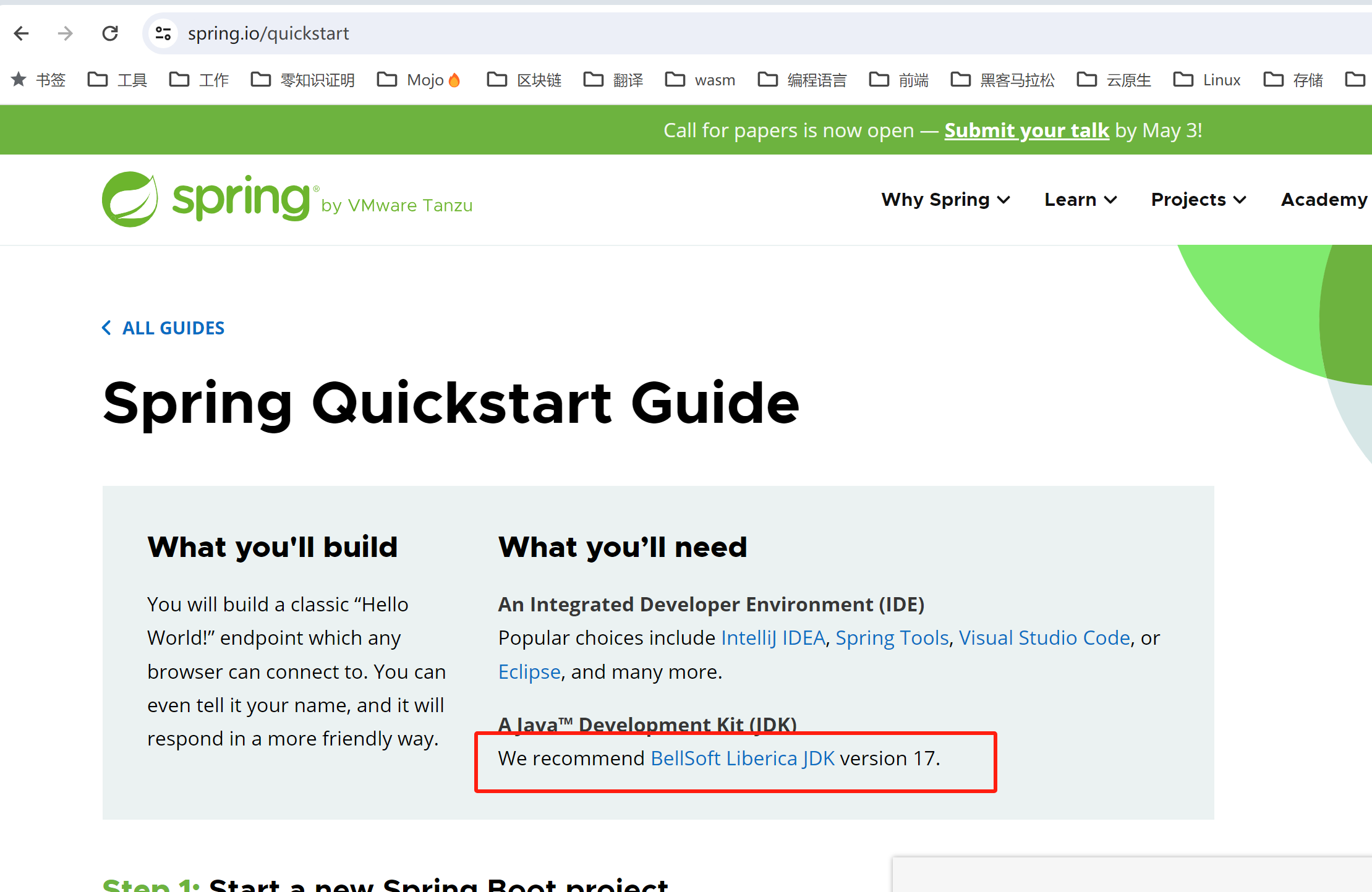Screen dimensions: 1372x892
Task: Open the BellSoft Liberica JDK link
Action: [x=742, y=758]
